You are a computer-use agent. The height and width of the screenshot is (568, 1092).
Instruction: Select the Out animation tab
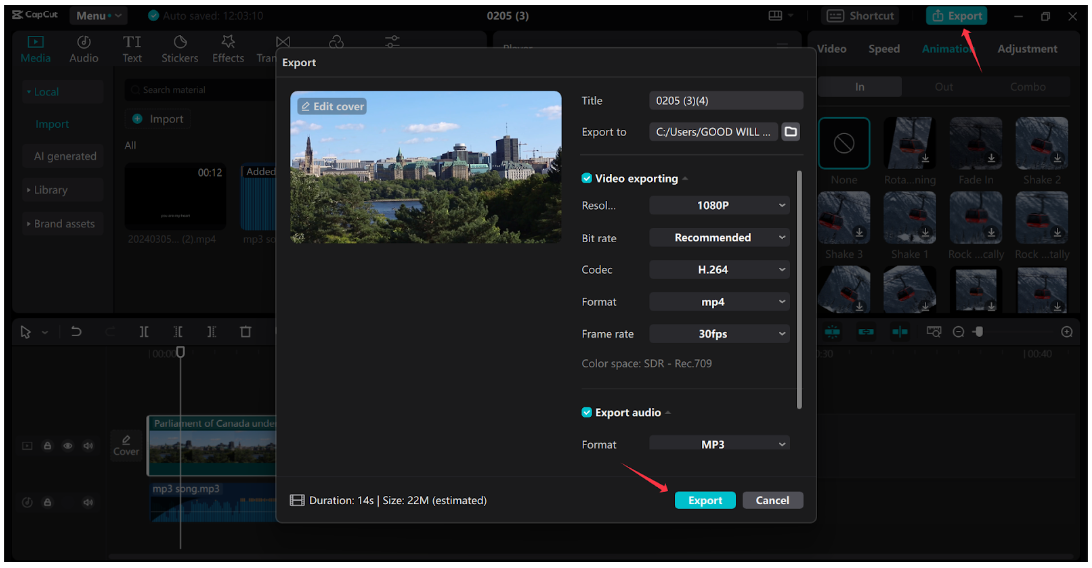tap(944, 87)
